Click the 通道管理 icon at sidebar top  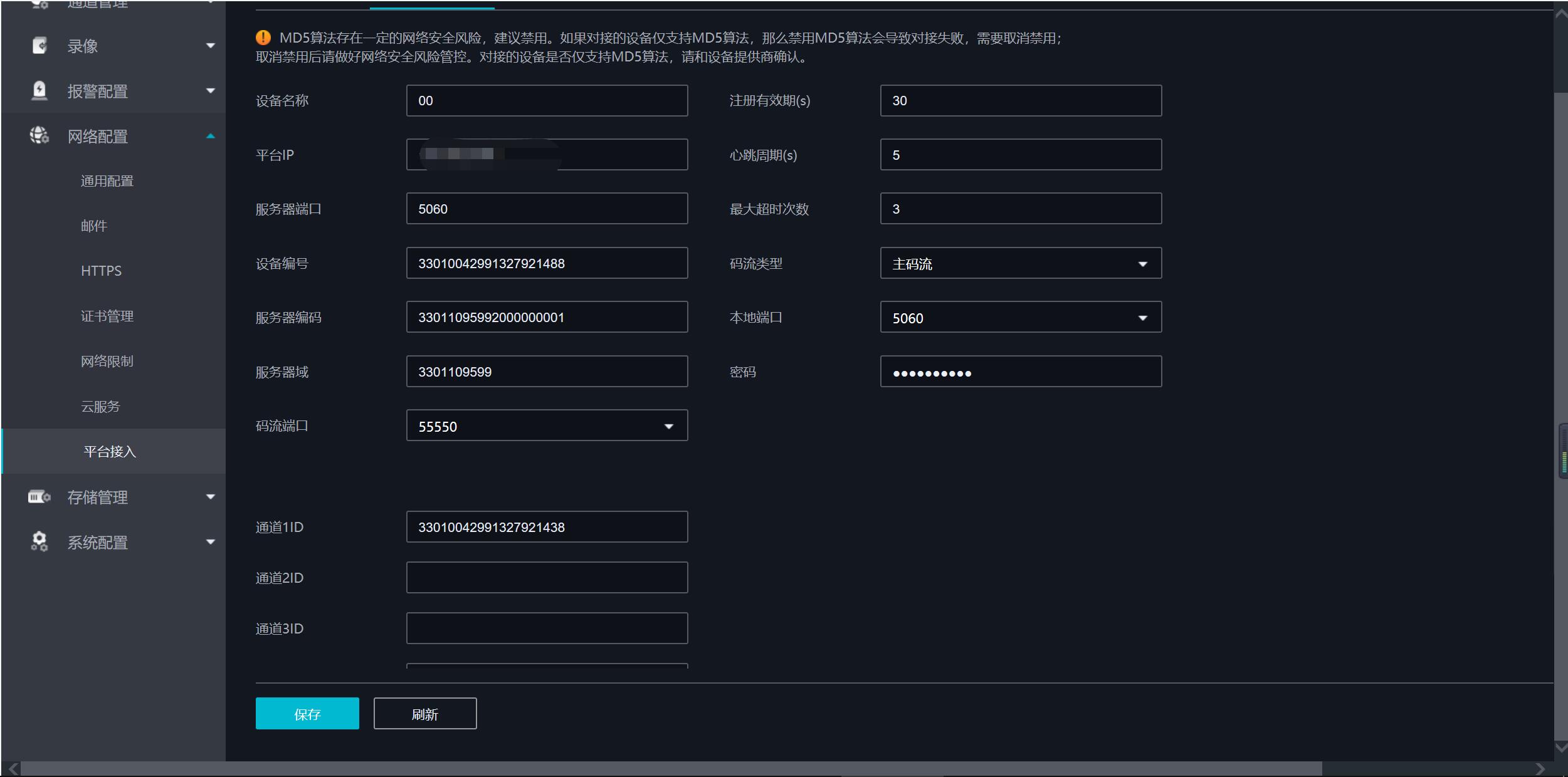tap(39, 5)
